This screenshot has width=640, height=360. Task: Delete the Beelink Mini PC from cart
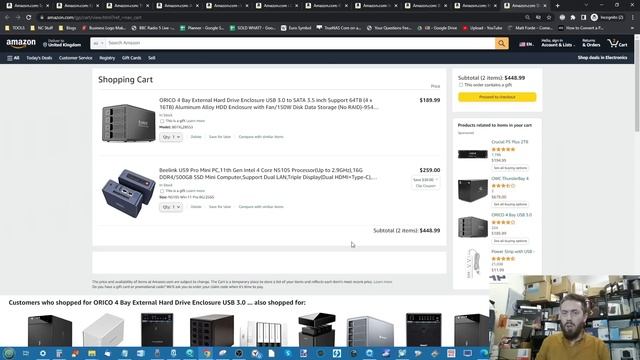[x=196, y=207]
